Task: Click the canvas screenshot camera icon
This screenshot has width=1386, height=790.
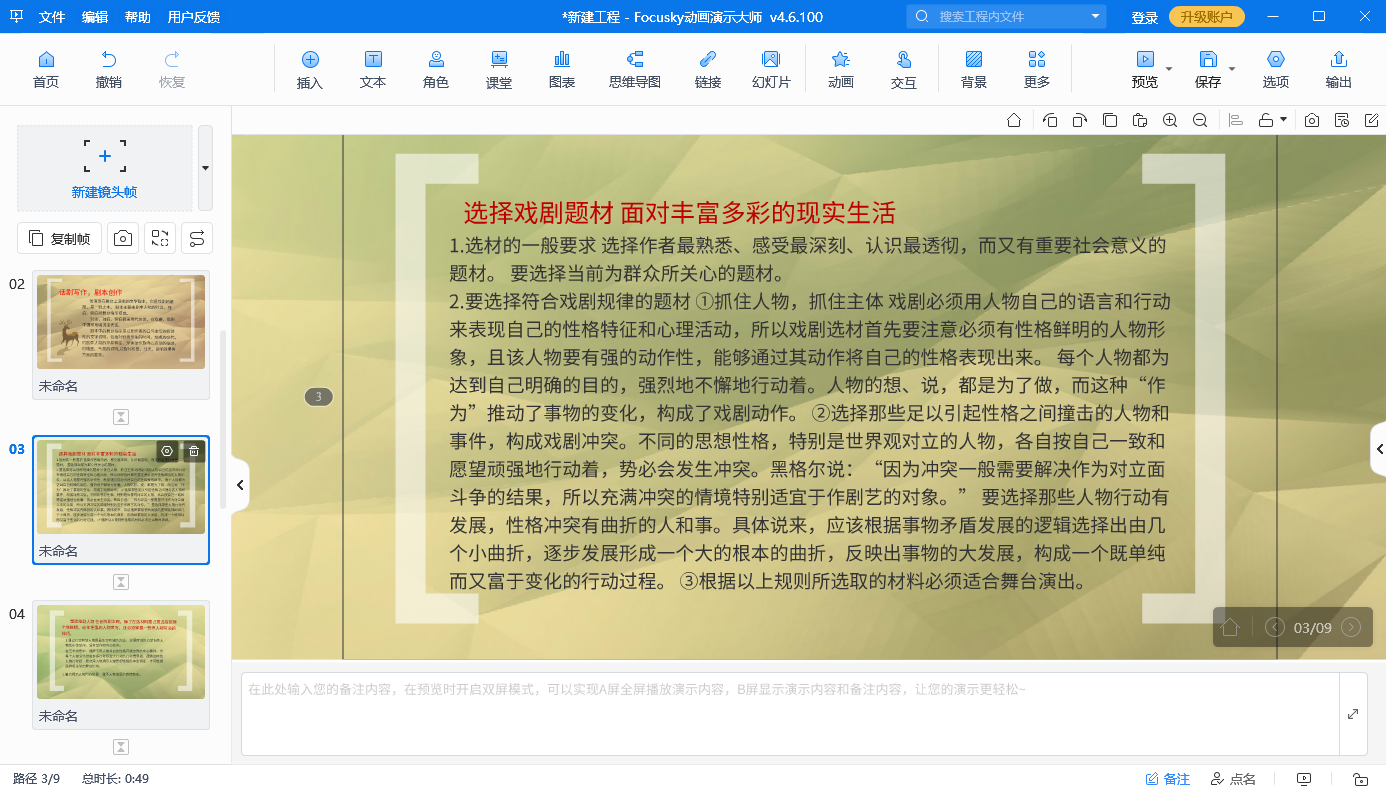Action: click(1312, 120)
